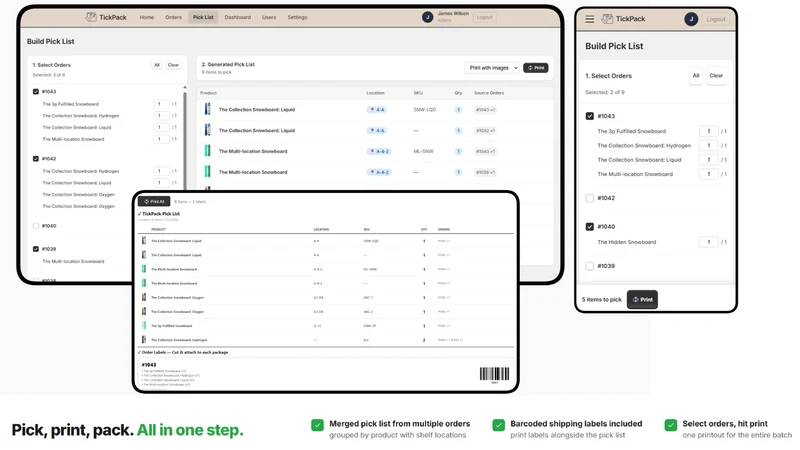Click Print All in the print preview
This screenshot has height=450, width=800.
154,202
